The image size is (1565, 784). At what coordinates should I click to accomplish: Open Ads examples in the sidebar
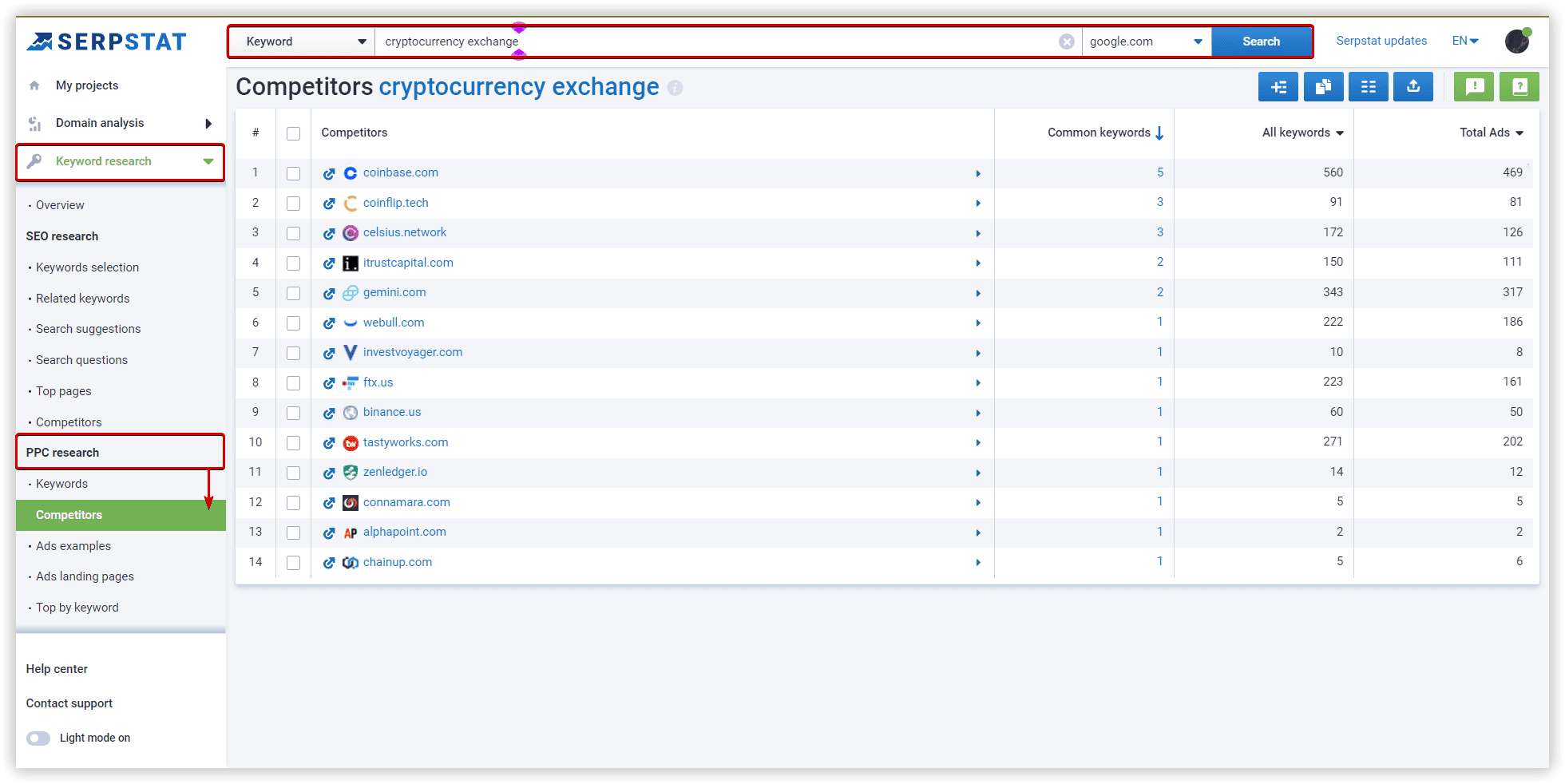tap(73, 546)
